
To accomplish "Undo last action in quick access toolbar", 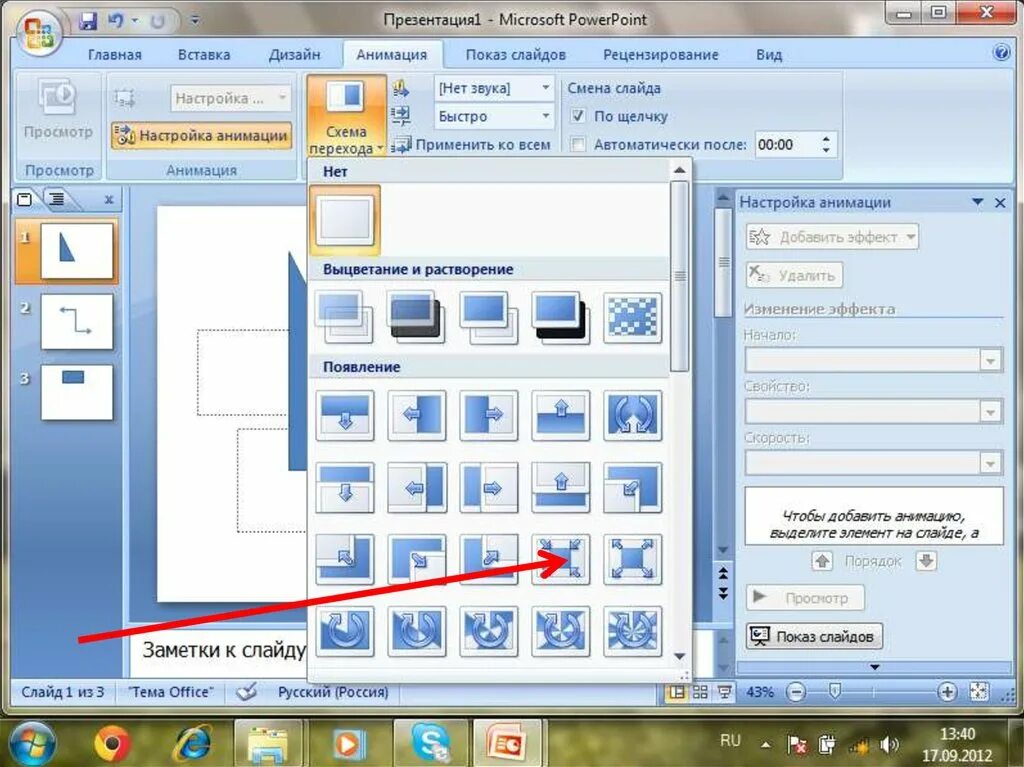I will tap(116, 20).
